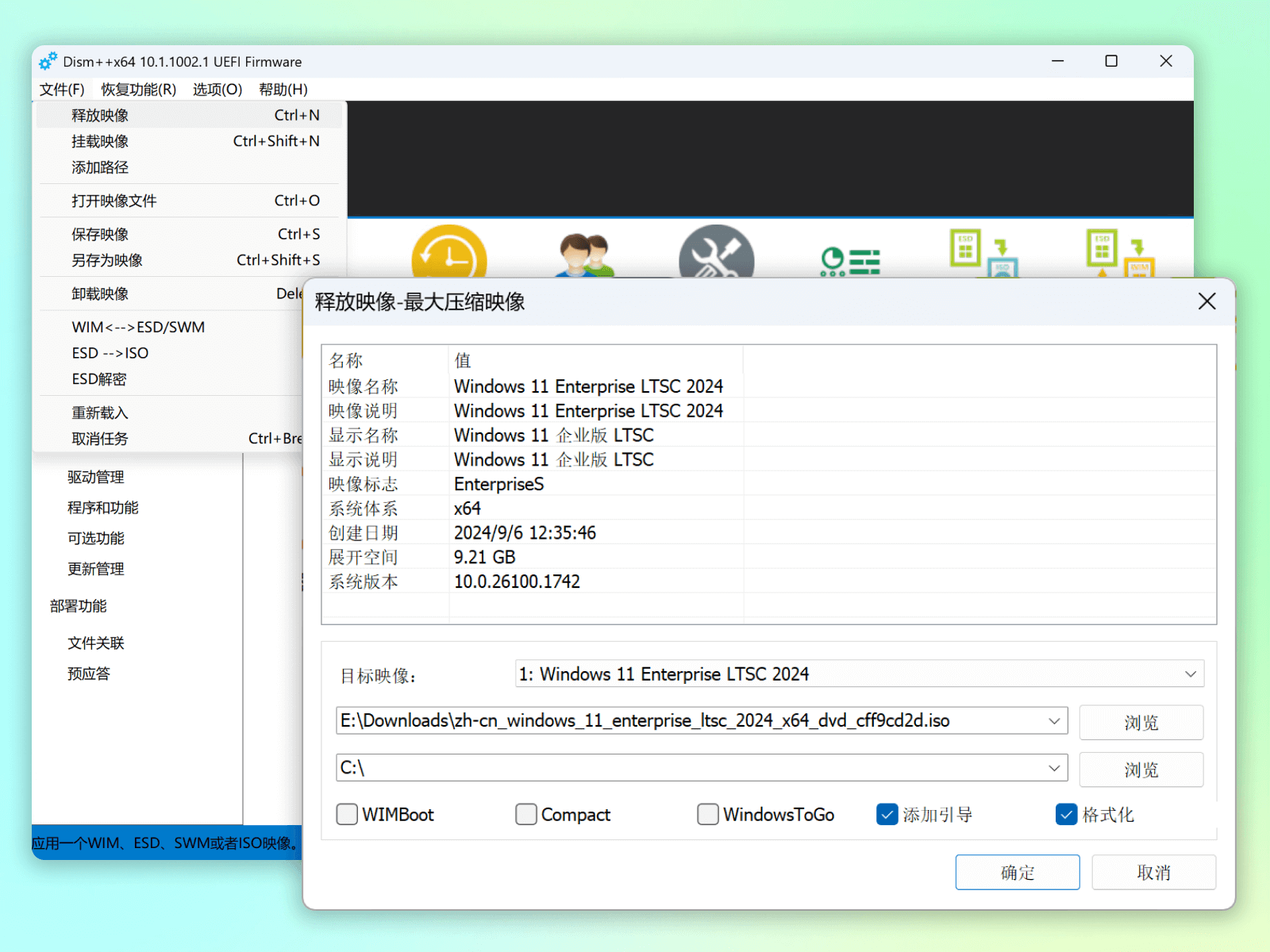The image size is (1270, 952).
Task: Expand the 目标映像 dropdown
Action: [1190, 674]
